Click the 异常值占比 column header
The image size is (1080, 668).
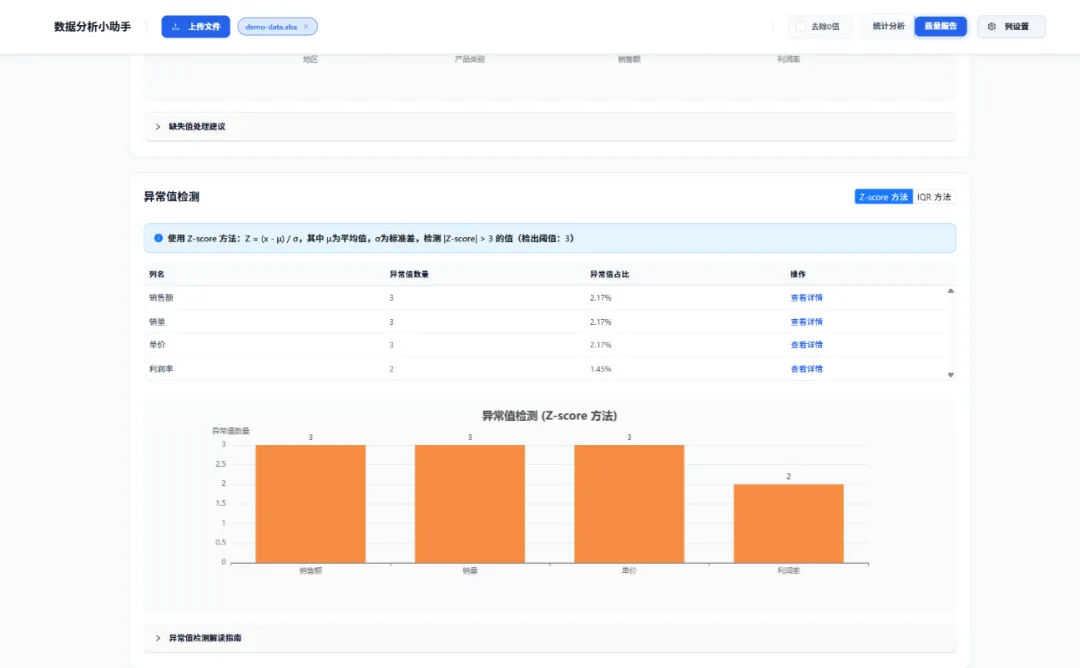(610, 274)
